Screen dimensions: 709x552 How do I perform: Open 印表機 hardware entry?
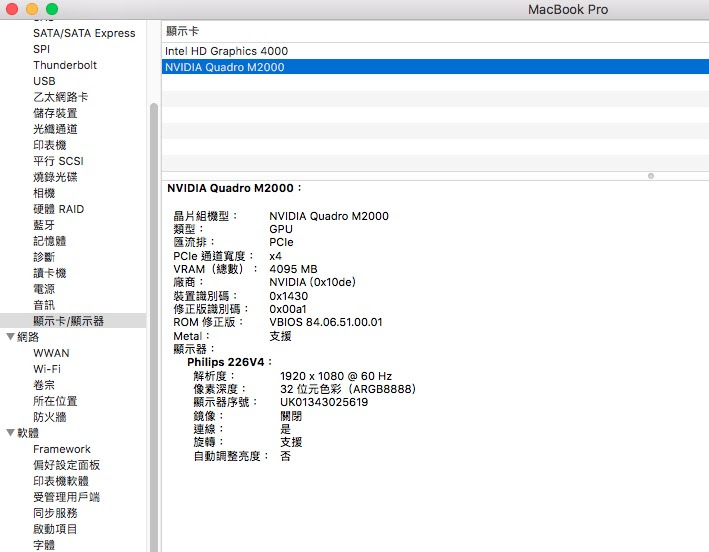coord(50,145)
